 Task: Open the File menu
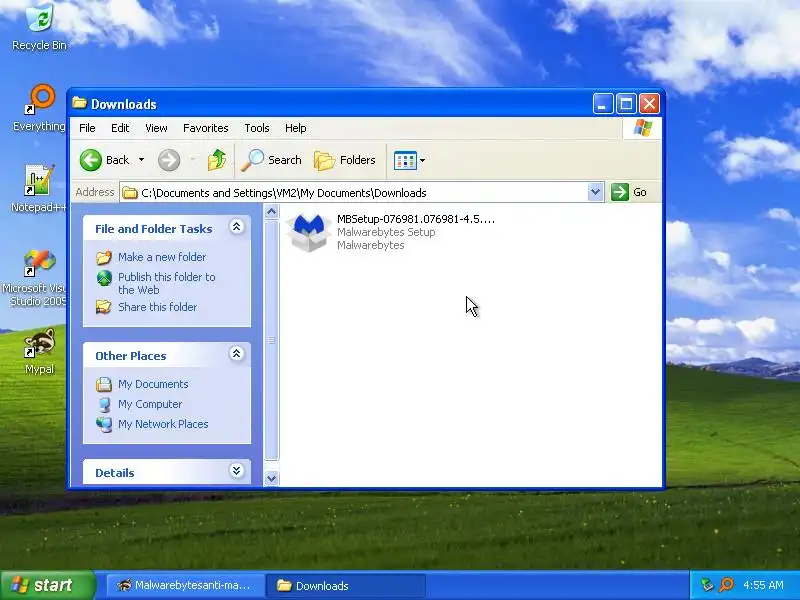87,128
